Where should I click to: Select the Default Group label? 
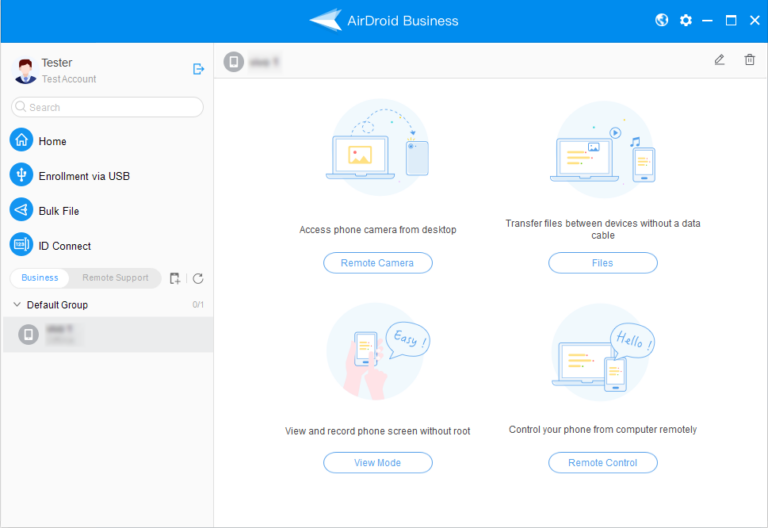57,305
